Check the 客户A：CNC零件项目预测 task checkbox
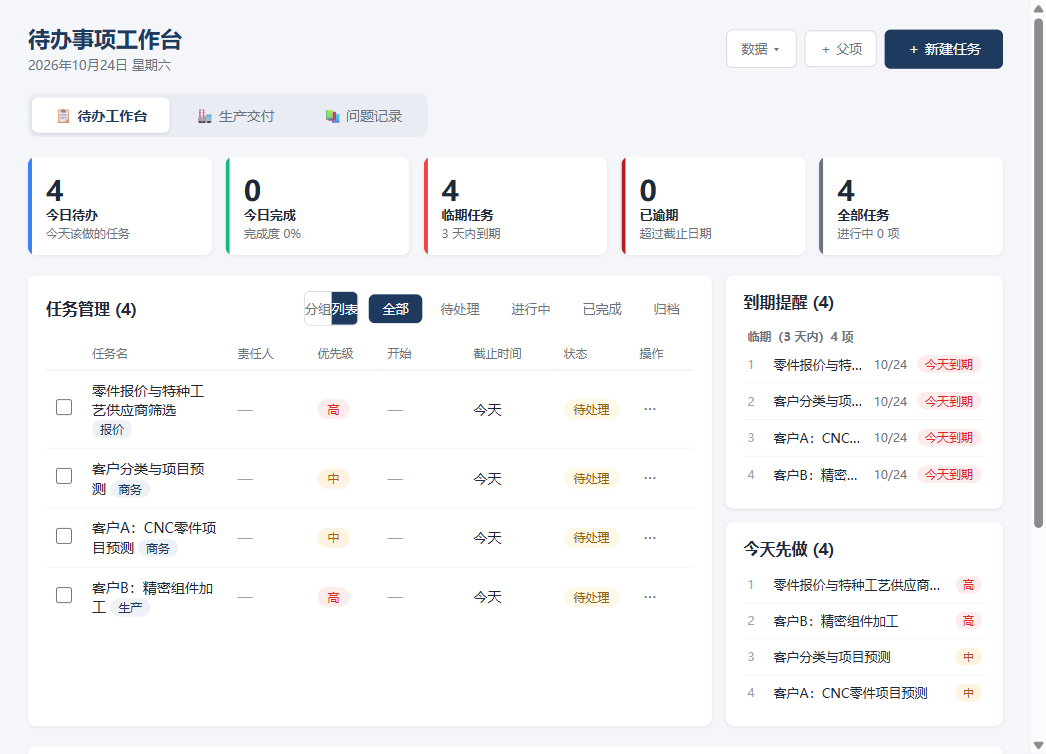This screenshot has width=1046, height=754. click(64, 536)
